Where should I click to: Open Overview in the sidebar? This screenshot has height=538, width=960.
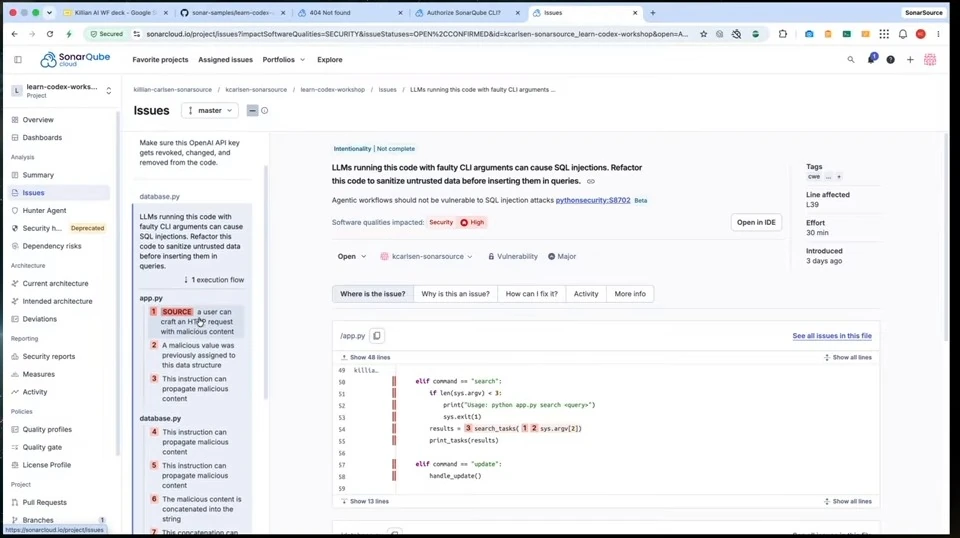click(x=37, y=120)
